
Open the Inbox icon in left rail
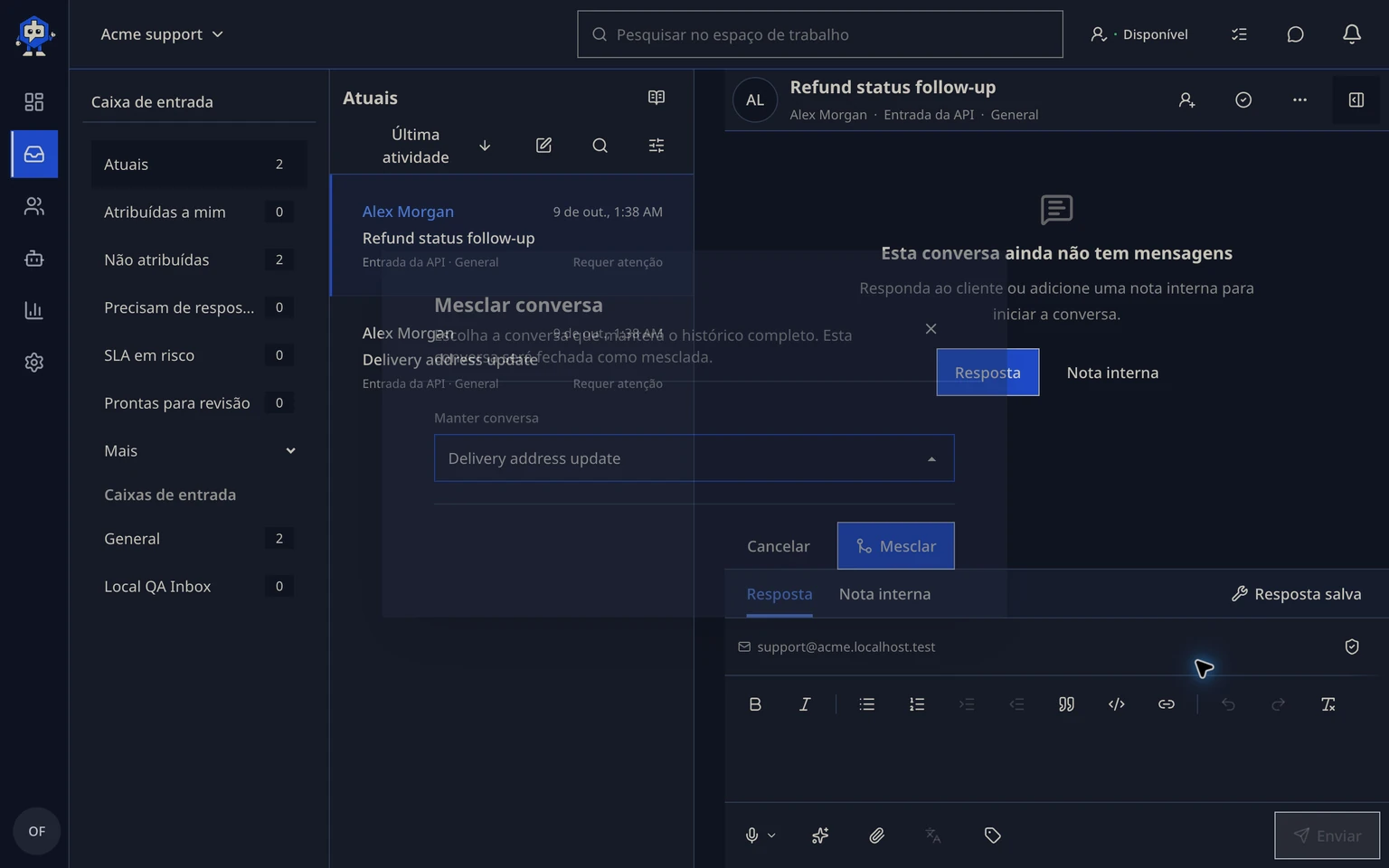[x=34, y=154]
